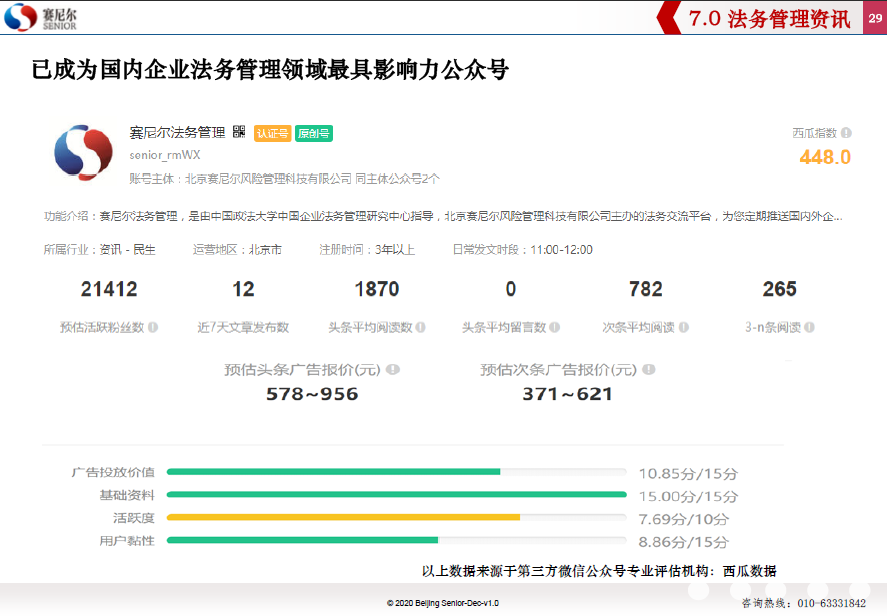This screenshot has height=616, width=887.
Task: Click the page number 29 badge
Action: 875,18
